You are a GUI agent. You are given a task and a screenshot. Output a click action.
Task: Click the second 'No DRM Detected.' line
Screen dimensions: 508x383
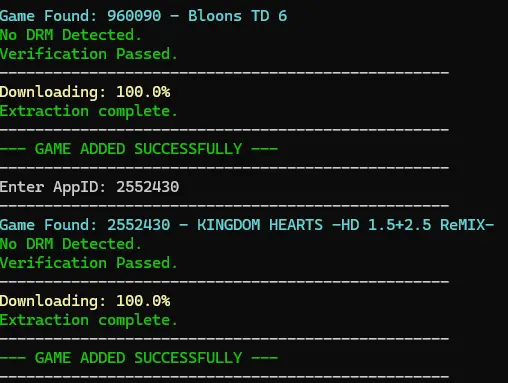[x=71, y=244]
